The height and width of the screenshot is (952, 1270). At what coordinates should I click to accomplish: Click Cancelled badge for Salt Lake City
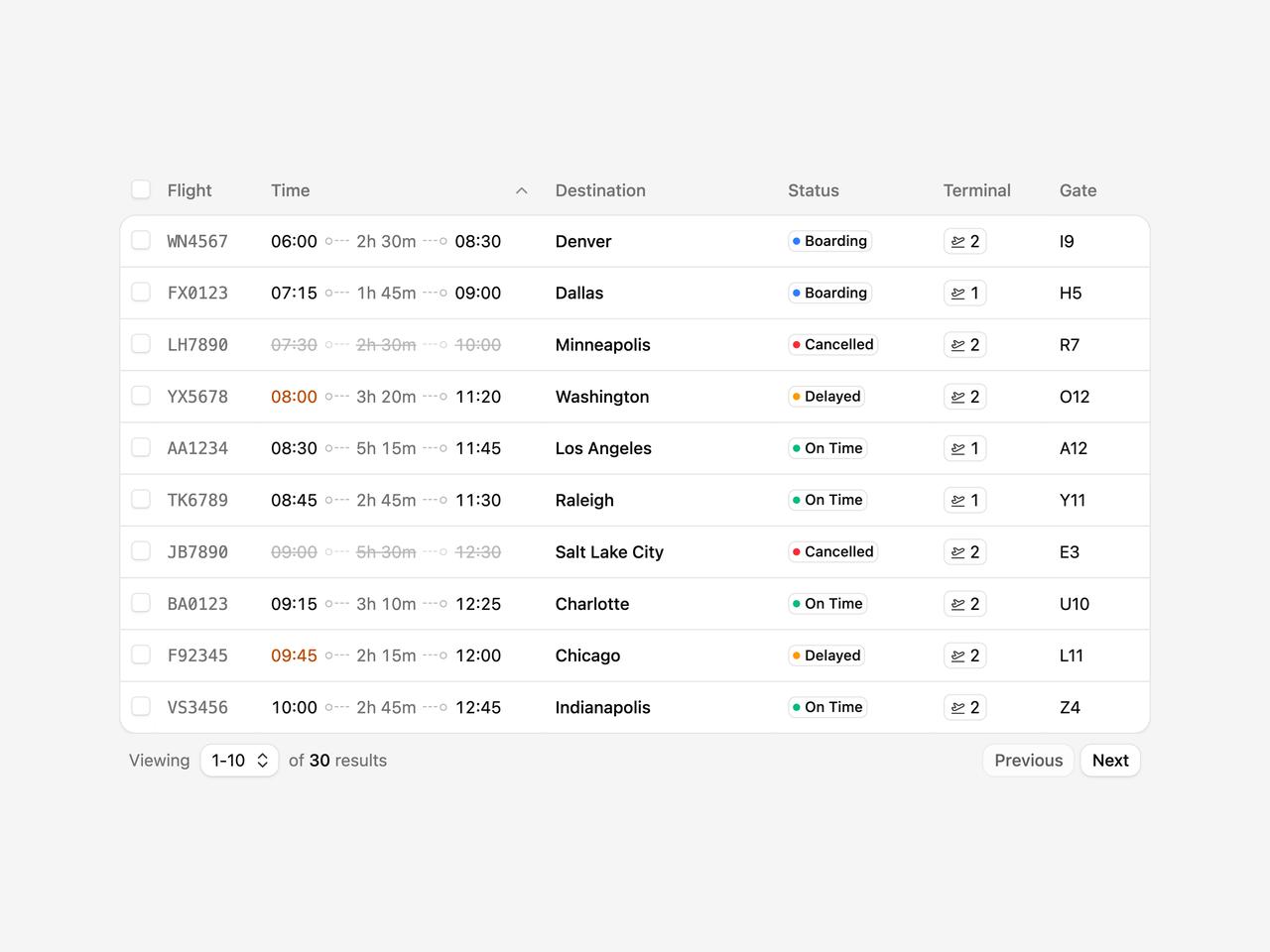[x=833, y=551]
